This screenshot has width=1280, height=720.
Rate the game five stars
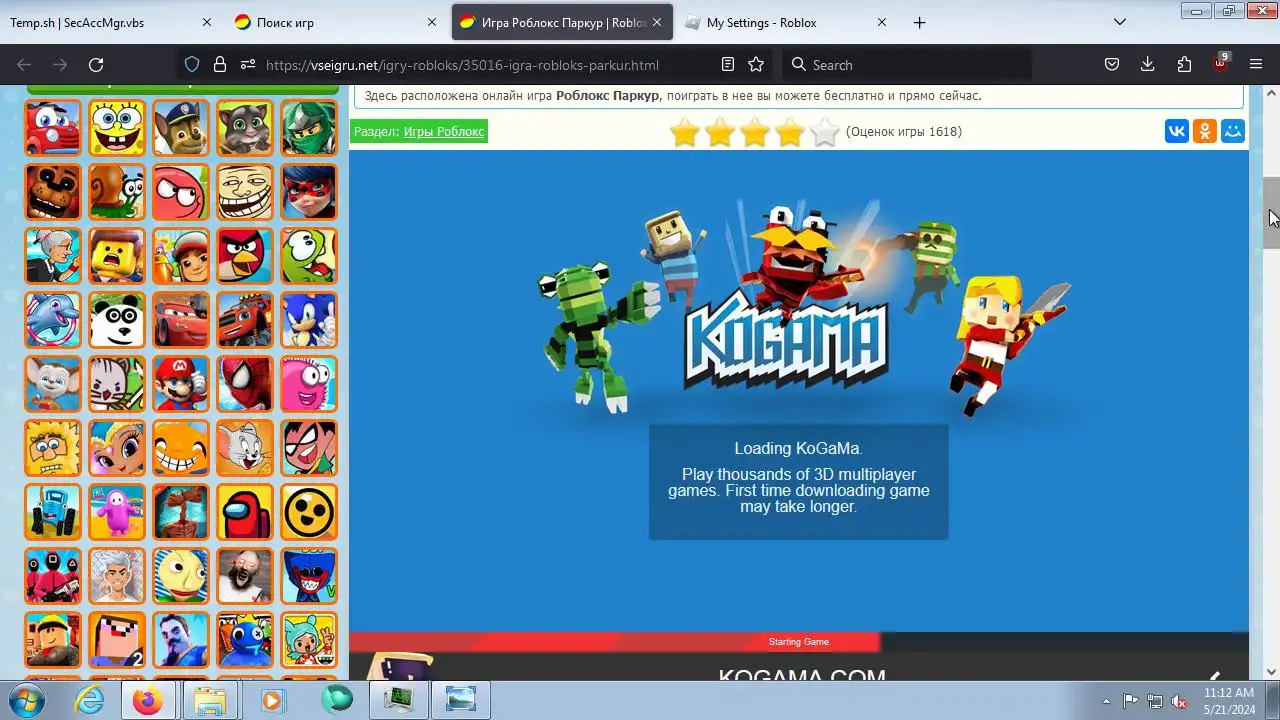pyautogui.click(x=825, y=132)
